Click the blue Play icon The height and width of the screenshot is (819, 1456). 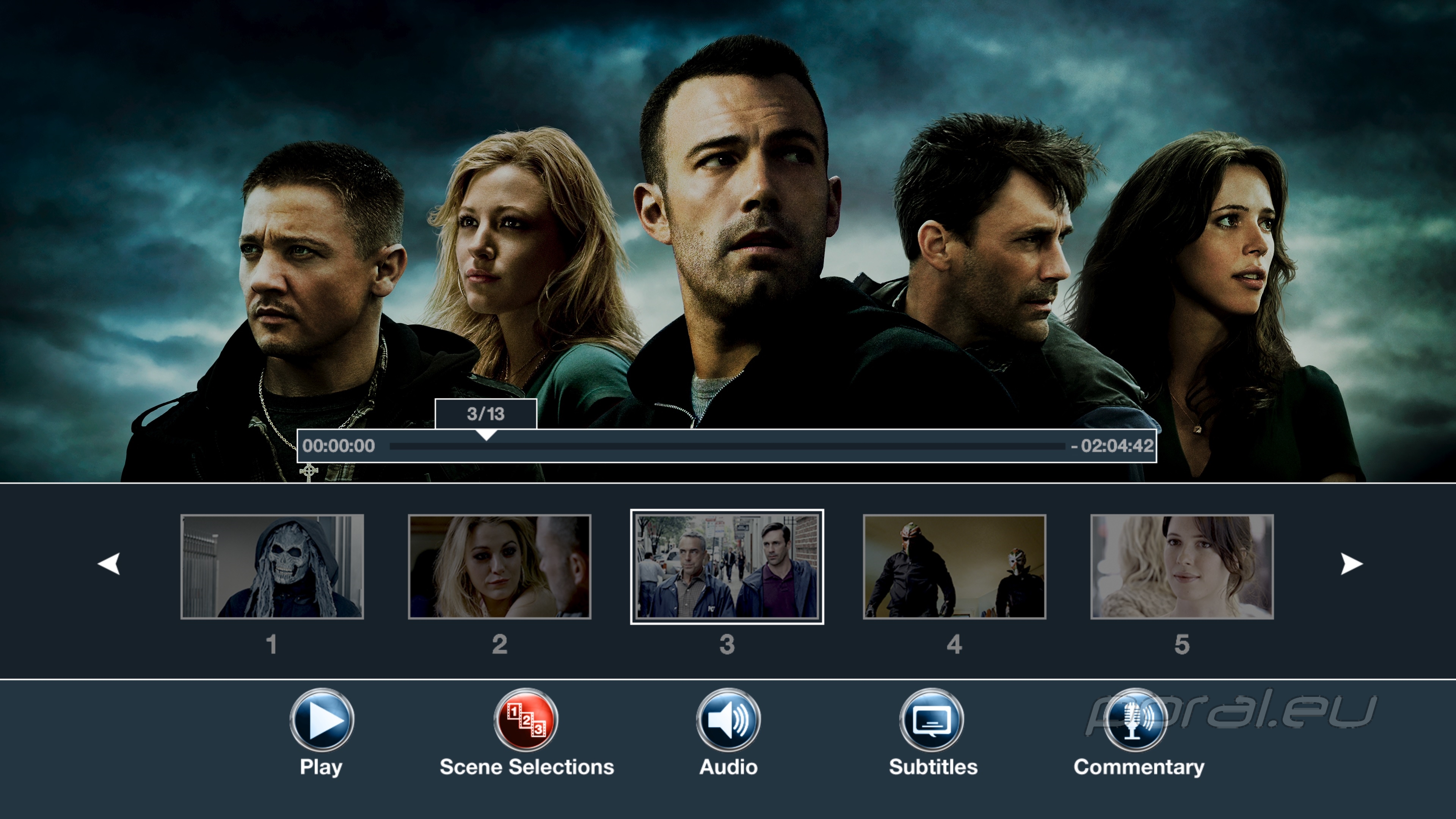point(322,720)
